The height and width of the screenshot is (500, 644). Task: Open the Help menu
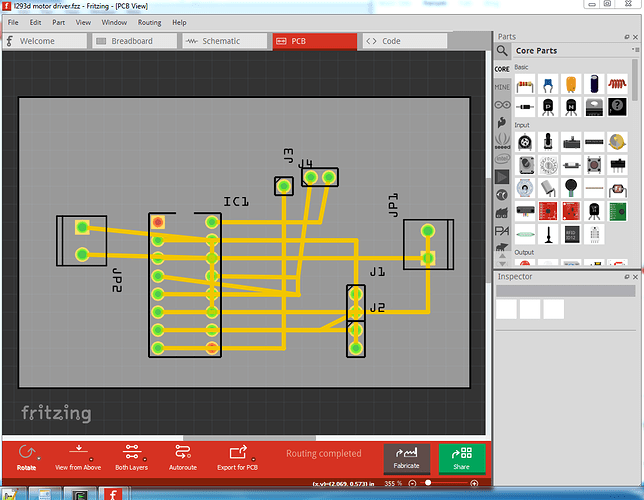pyautogui.click(x=179, y=23)
